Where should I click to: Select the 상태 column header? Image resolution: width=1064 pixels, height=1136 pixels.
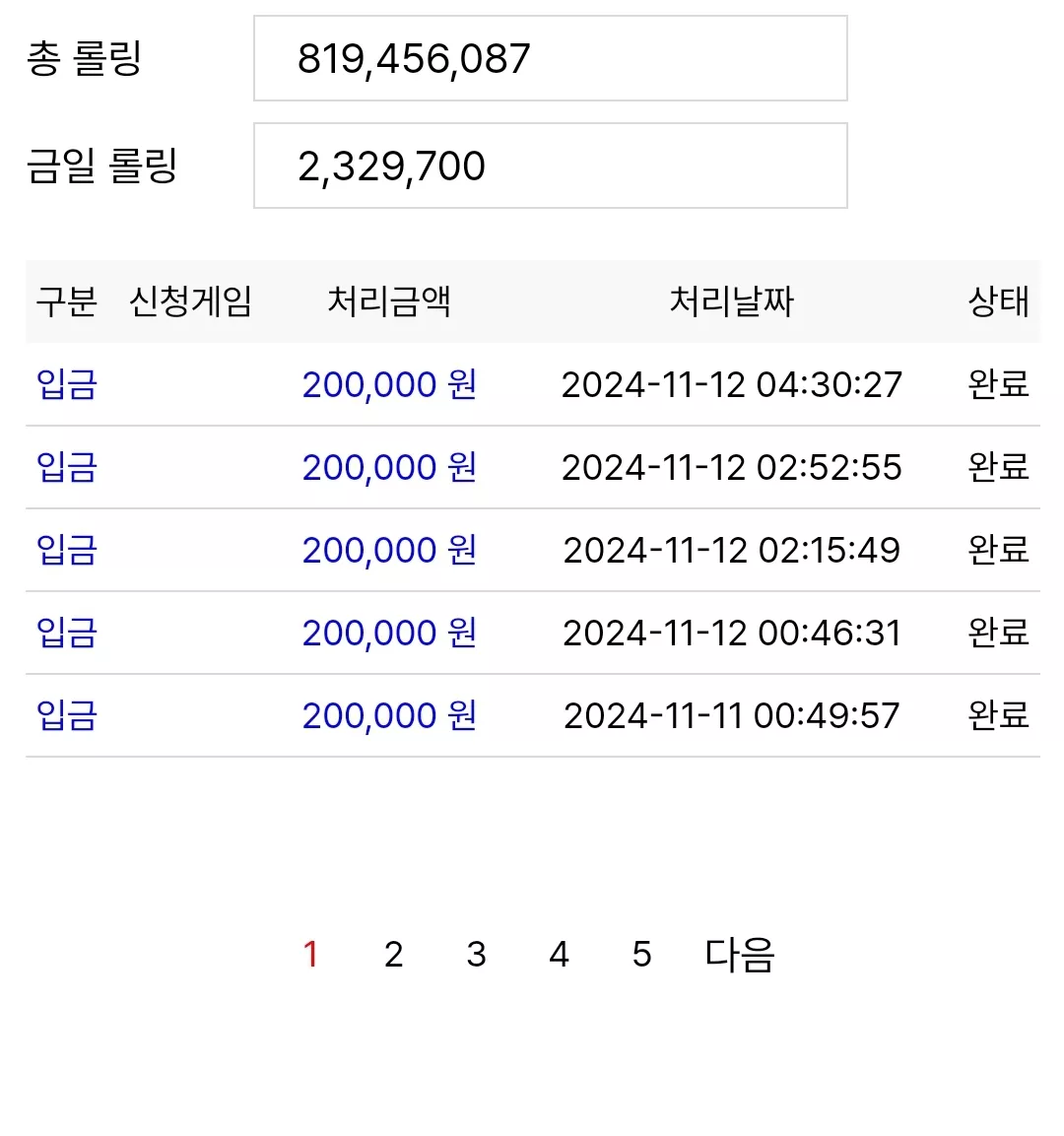pyautogui.click(x=999, y=301)
